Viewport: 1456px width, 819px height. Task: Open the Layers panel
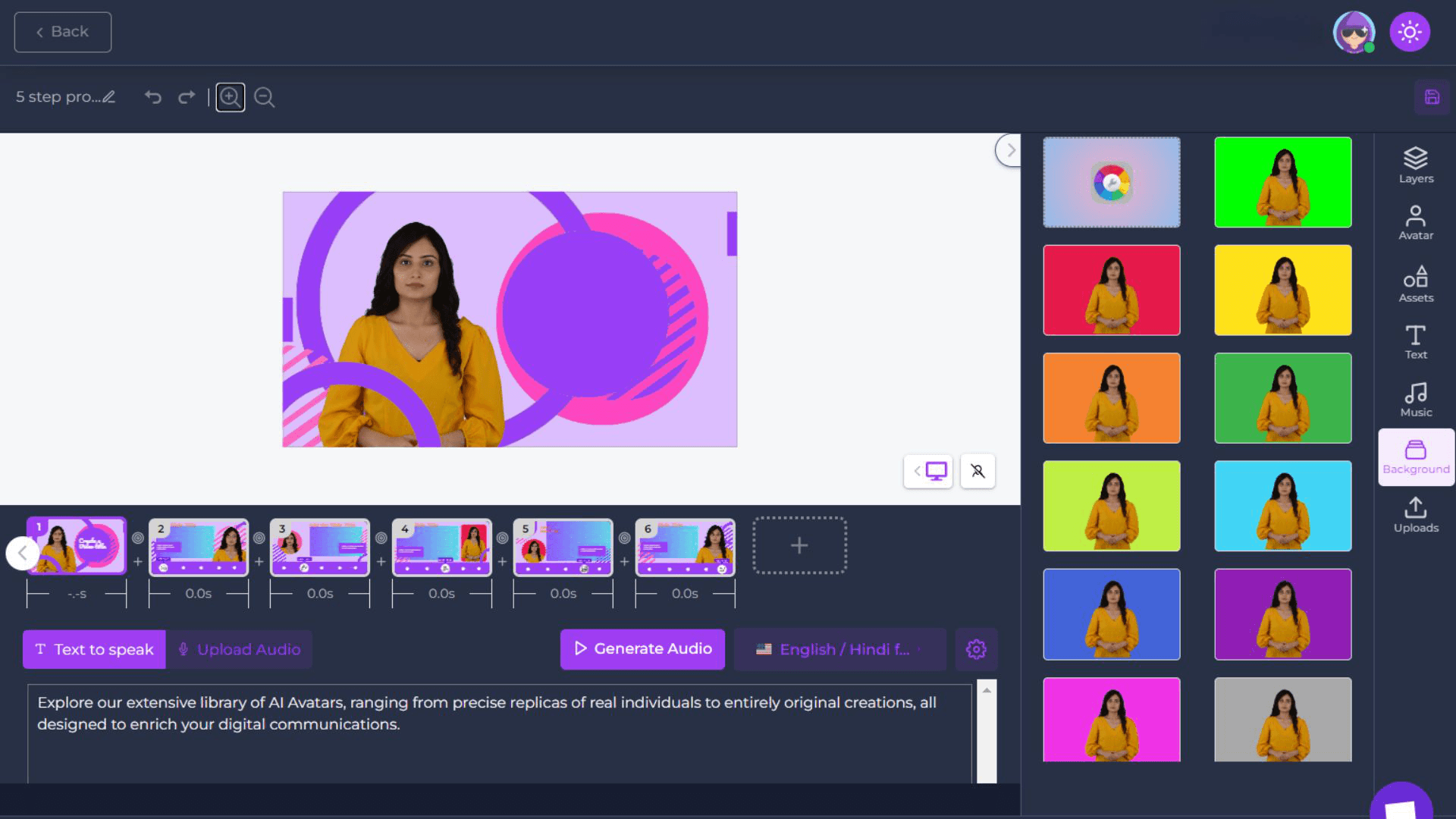coord(1415,165)
